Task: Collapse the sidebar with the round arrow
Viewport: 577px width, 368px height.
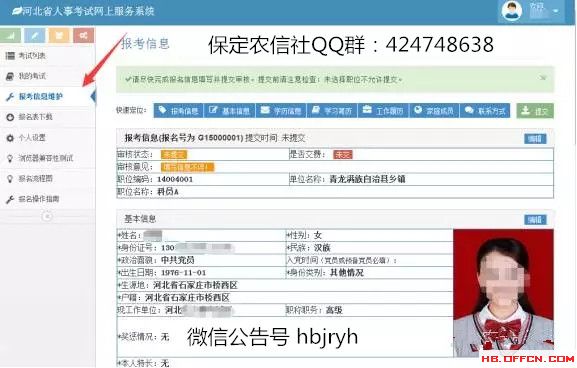Action: pos(47,216)
